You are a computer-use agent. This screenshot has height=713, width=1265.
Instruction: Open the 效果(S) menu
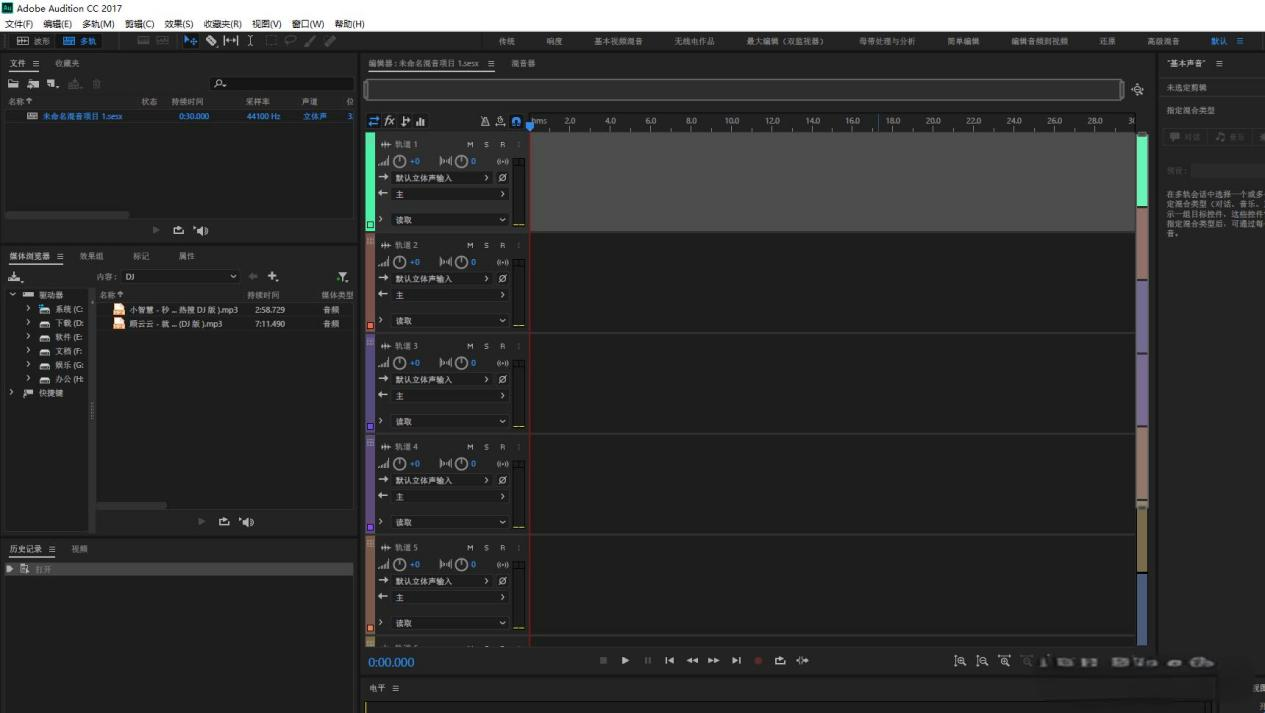[179, 24]
